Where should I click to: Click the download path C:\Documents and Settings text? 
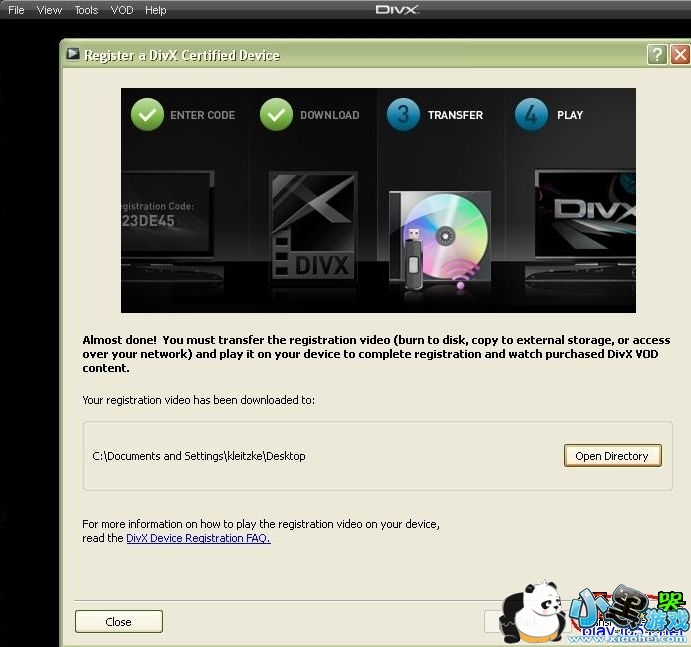point(199,456)
